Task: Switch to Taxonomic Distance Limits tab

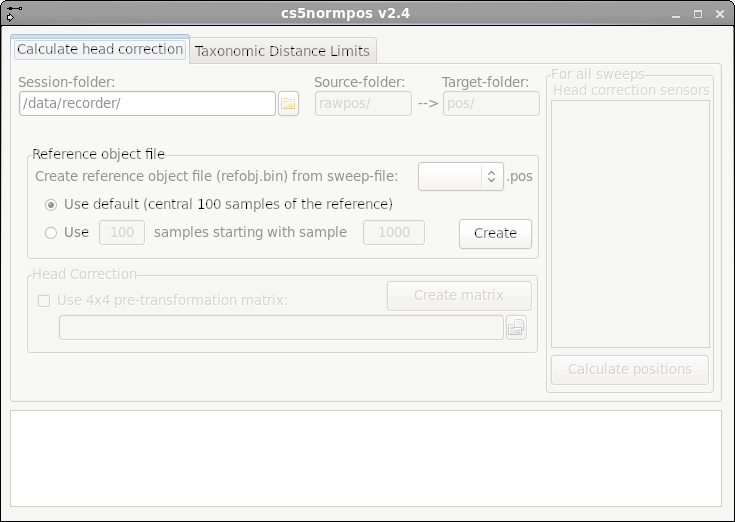Action: tap(282, 51)
